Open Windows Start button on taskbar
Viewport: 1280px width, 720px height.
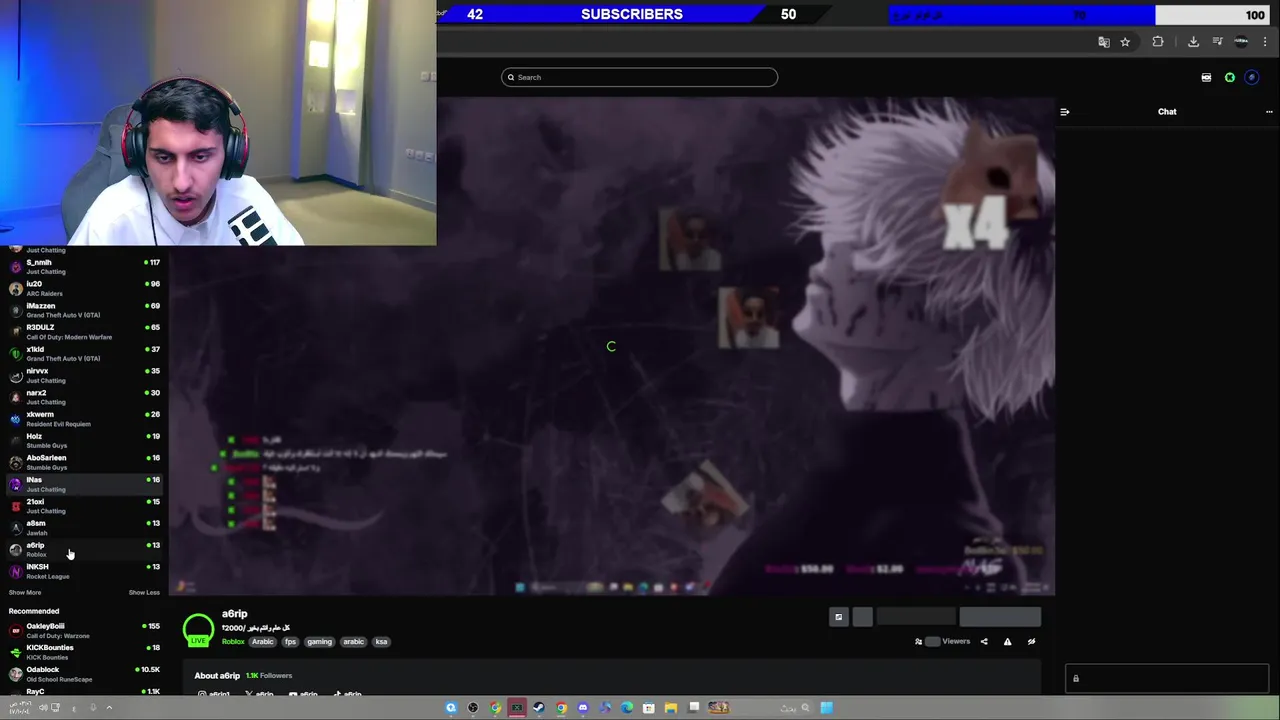[x=827, y=708]
